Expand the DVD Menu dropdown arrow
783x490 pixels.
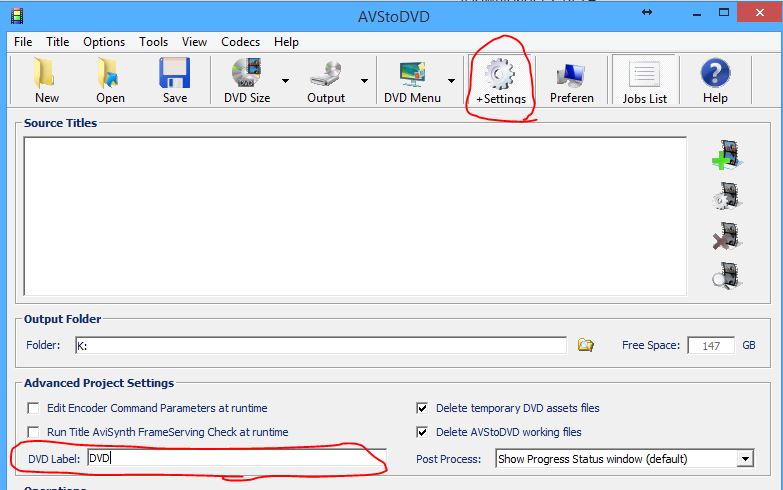[x=451, y=80]
